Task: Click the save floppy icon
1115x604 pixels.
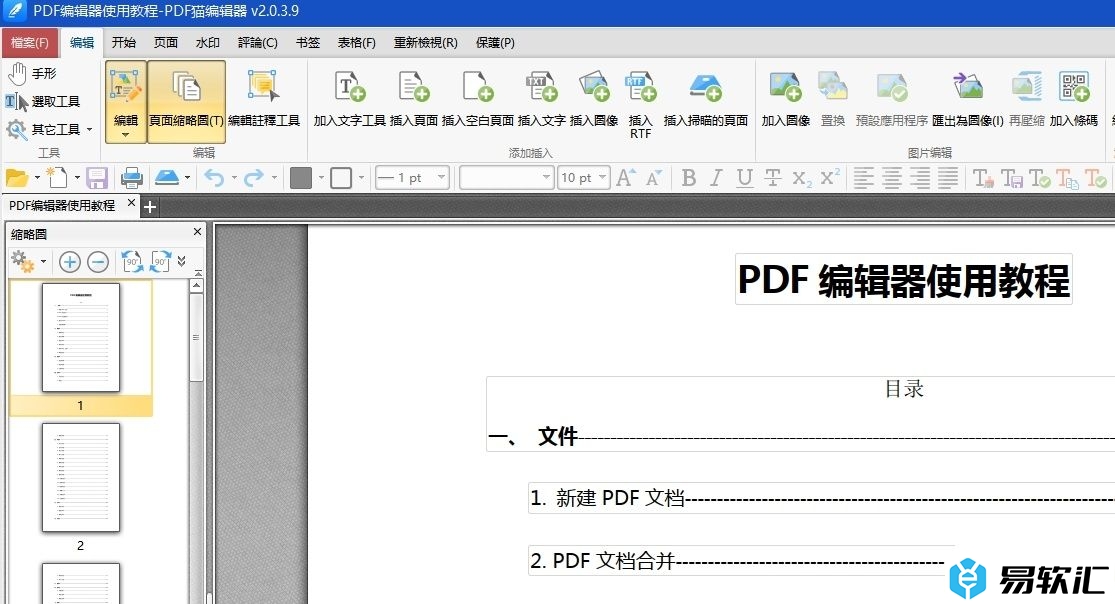Action: tap(97, 177)
